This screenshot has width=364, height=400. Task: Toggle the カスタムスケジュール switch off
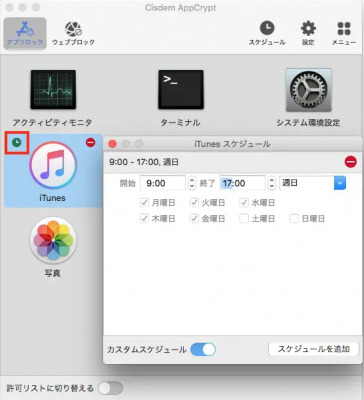(203, 350)
